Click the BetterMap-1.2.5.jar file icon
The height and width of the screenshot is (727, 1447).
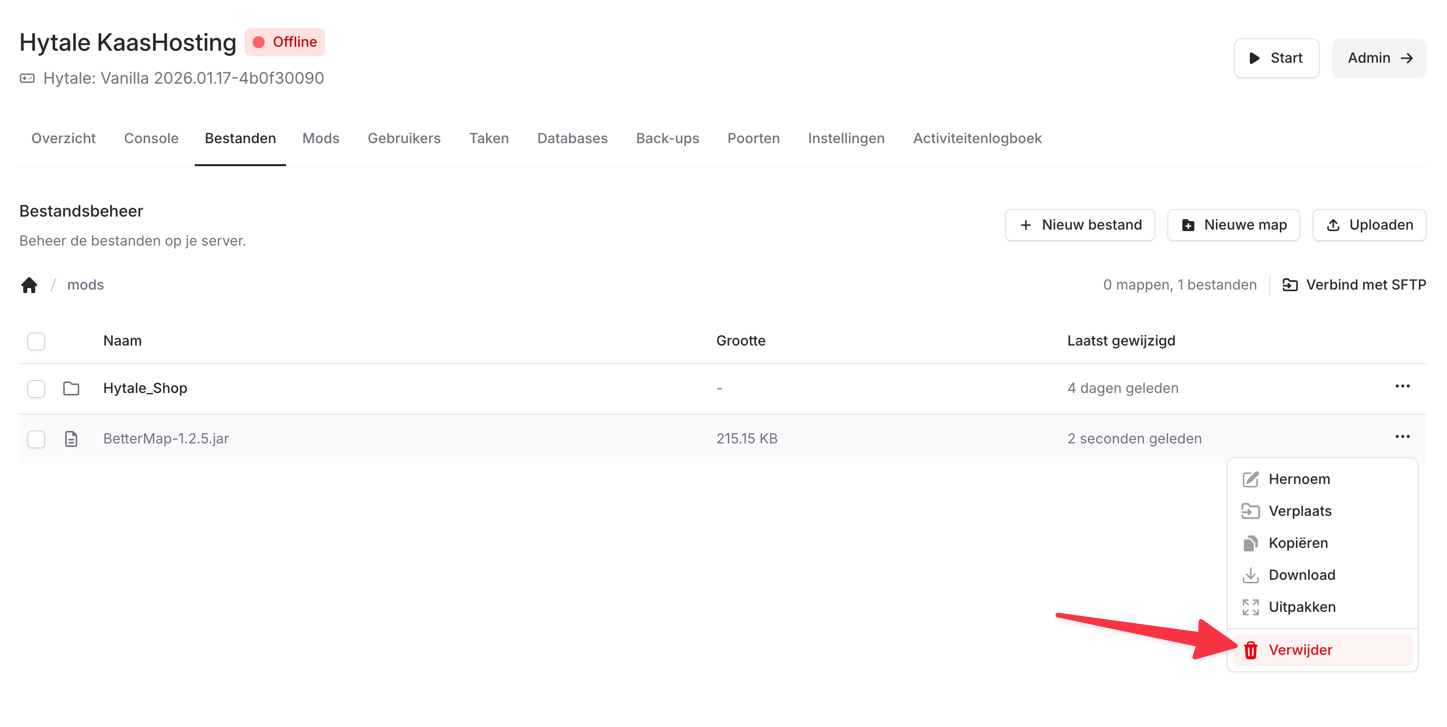pyautogui.click(x=71, y=439)
